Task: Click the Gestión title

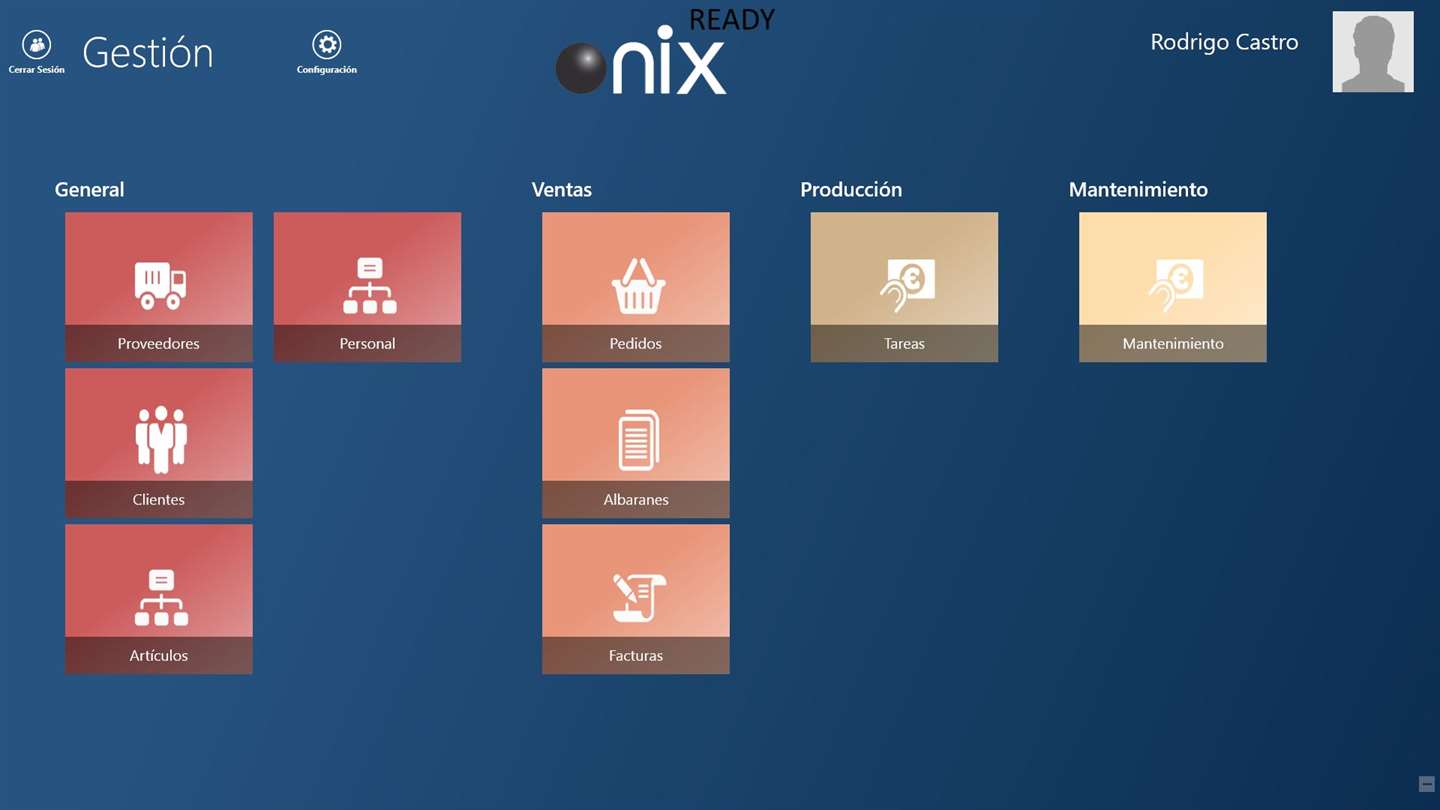Action: [148, 52]
